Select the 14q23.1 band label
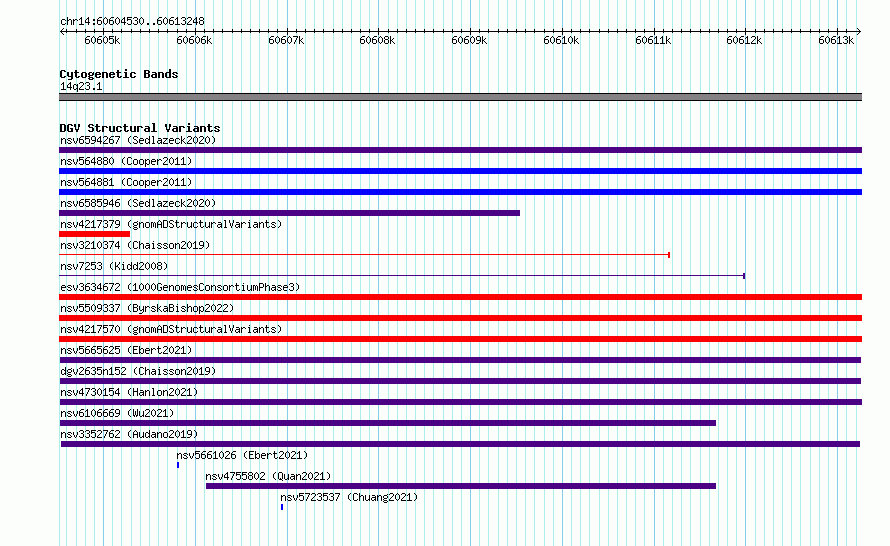Screen dimensions: 890x546 pos(81,86)
